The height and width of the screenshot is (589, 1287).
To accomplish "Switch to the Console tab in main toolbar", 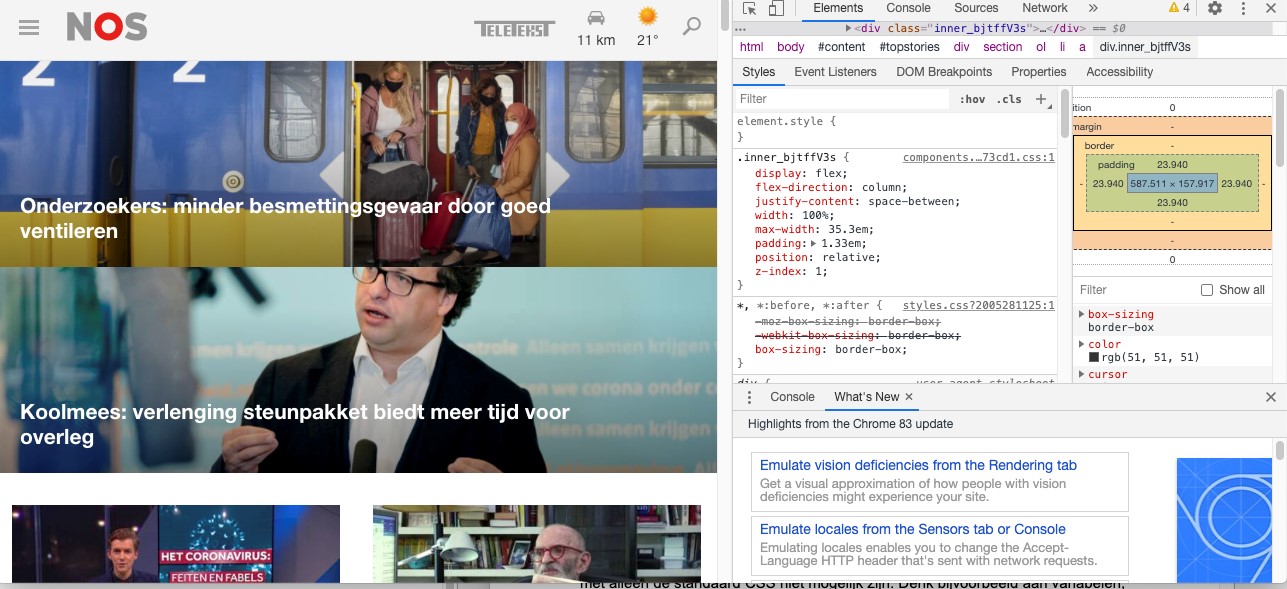I will [908, 8].
